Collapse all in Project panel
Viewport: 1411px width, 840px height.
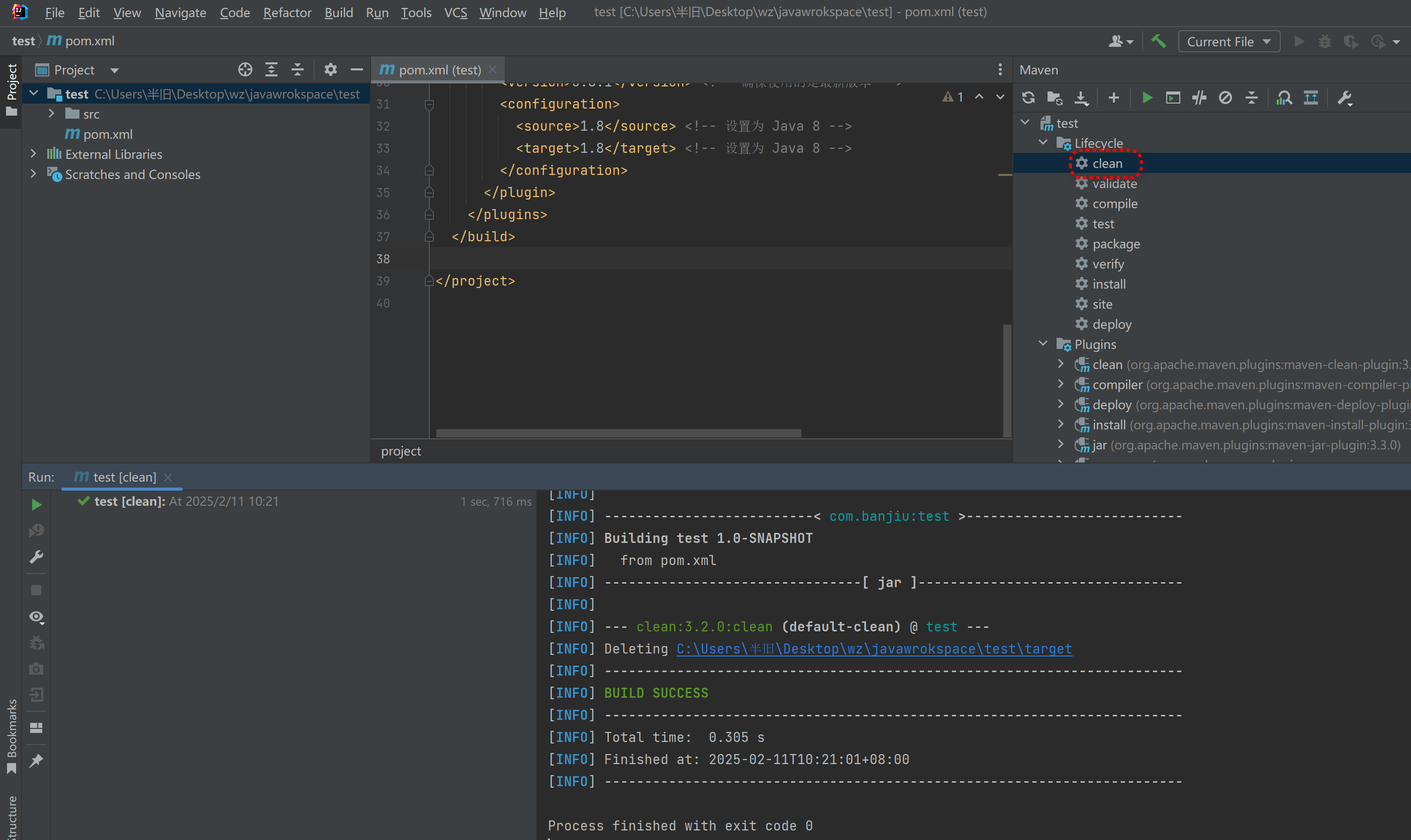click(297, 69)
